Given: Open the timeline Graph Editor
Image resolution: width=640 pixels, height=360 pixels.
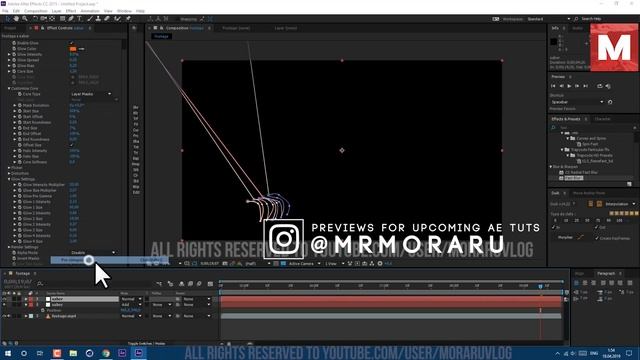Looking at the screenshot, I should click(x=210, y=284).
